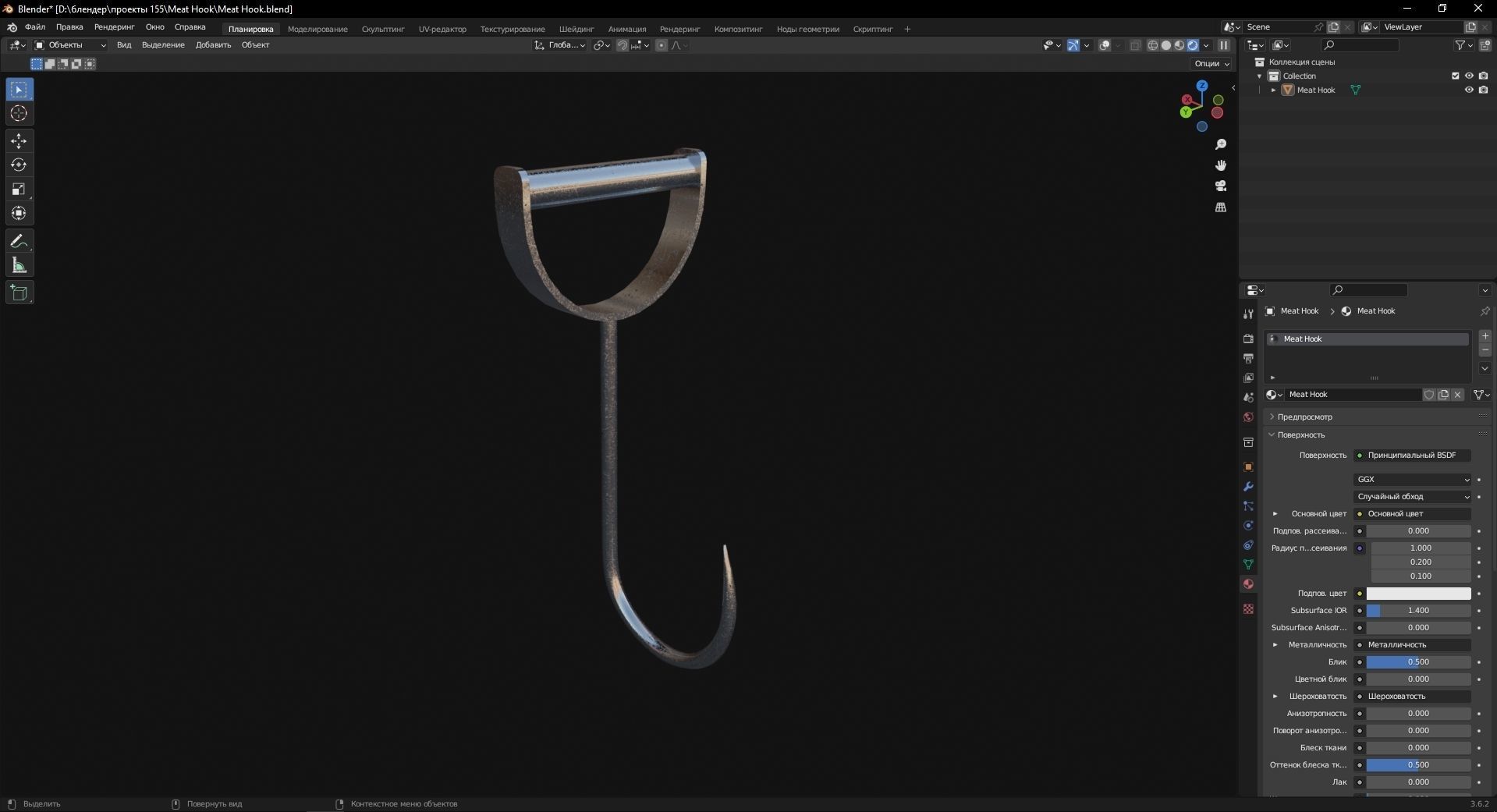Select the Annotate tool
1497x812 pixels.
click(x=20, y=242)
